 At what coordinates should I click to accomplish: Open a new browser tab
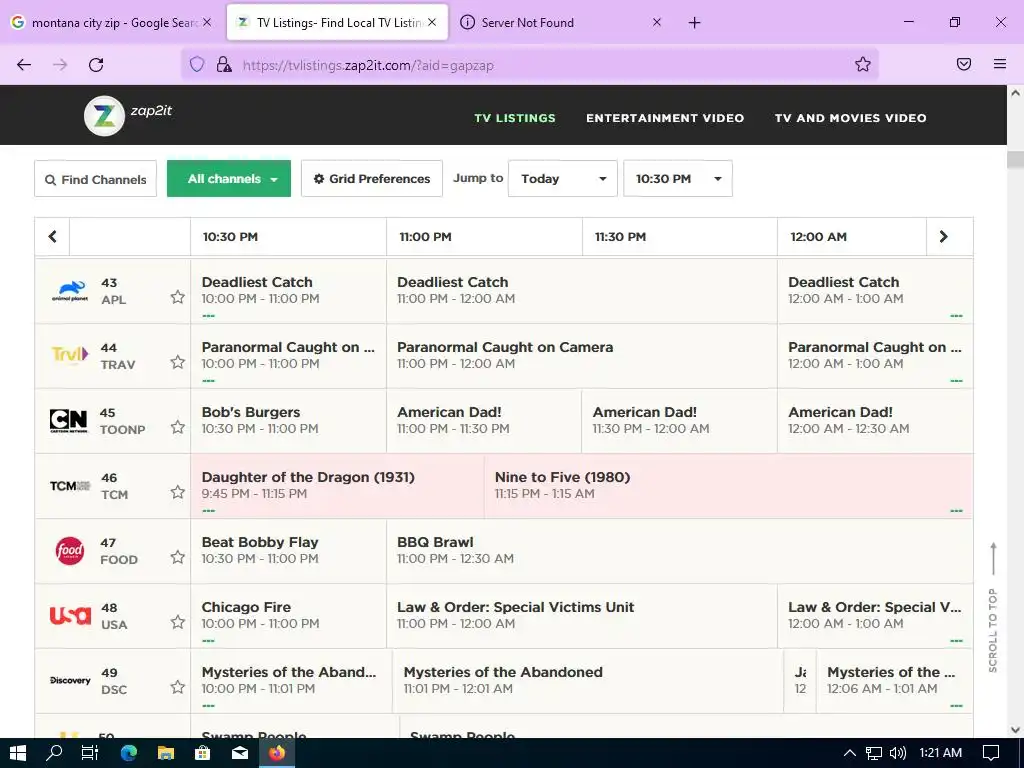(694, 23)
